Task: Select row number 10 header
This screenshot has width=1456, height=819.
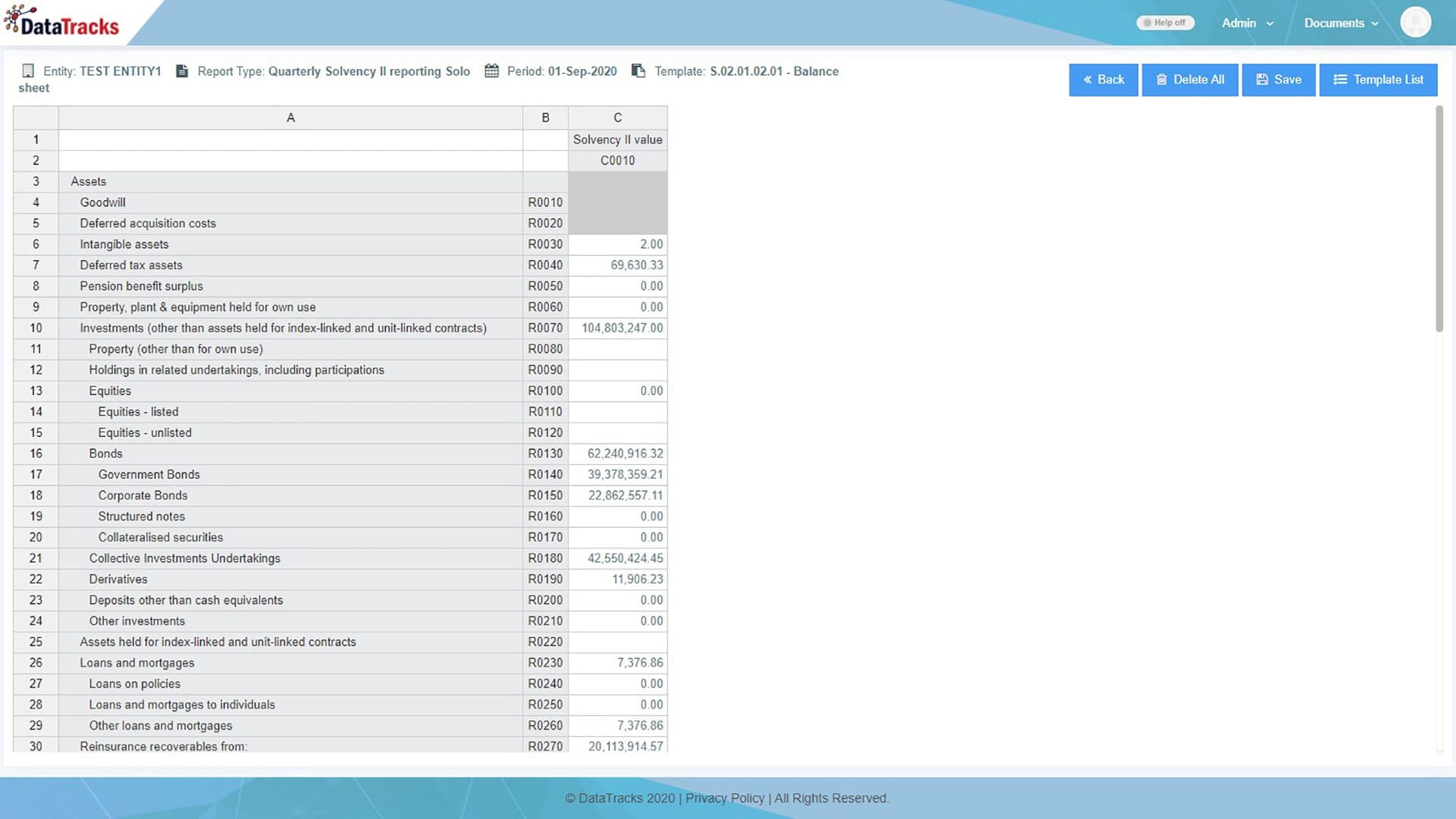Action: pos(36,328)
